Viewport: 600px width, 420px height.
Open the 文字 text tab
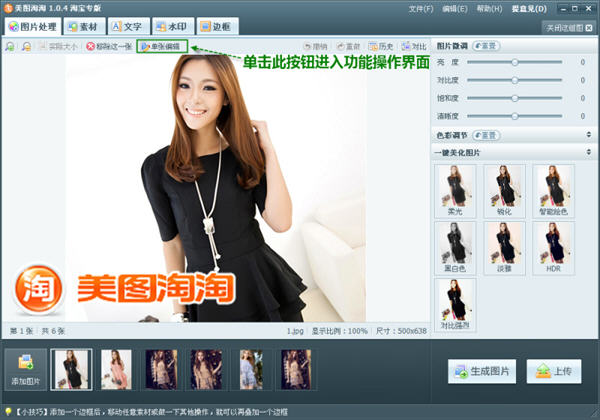click(128, 26)
